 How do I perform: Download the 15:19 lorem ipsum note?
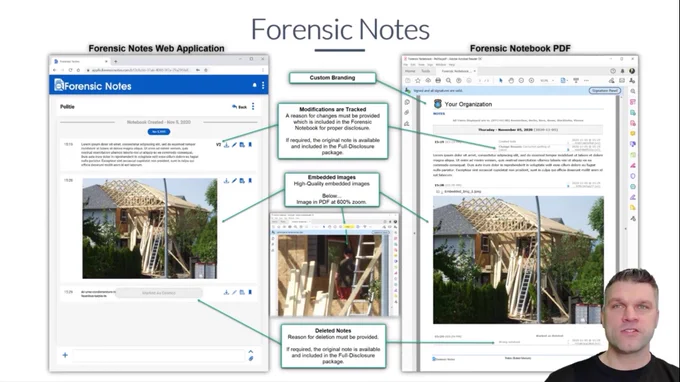[226, 145]
